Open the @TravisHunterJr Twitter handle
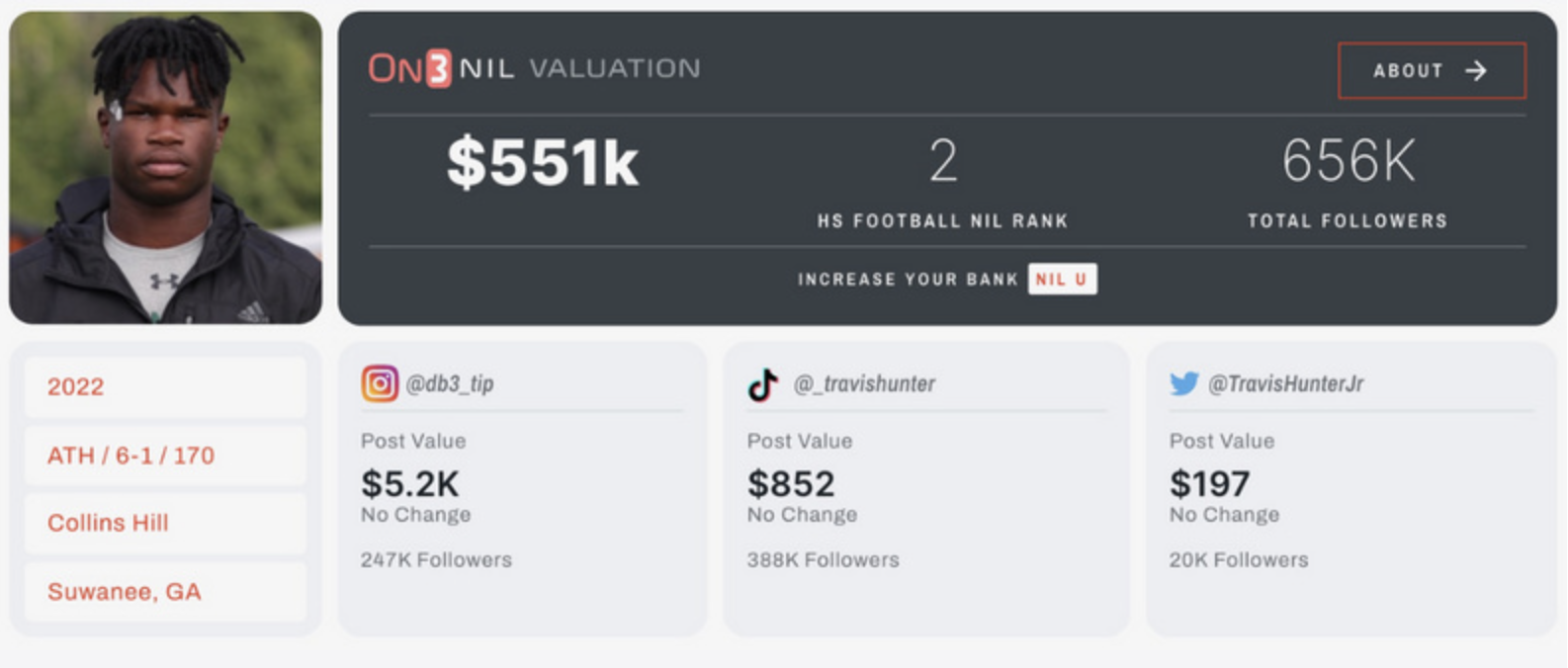 [1285, 383]
